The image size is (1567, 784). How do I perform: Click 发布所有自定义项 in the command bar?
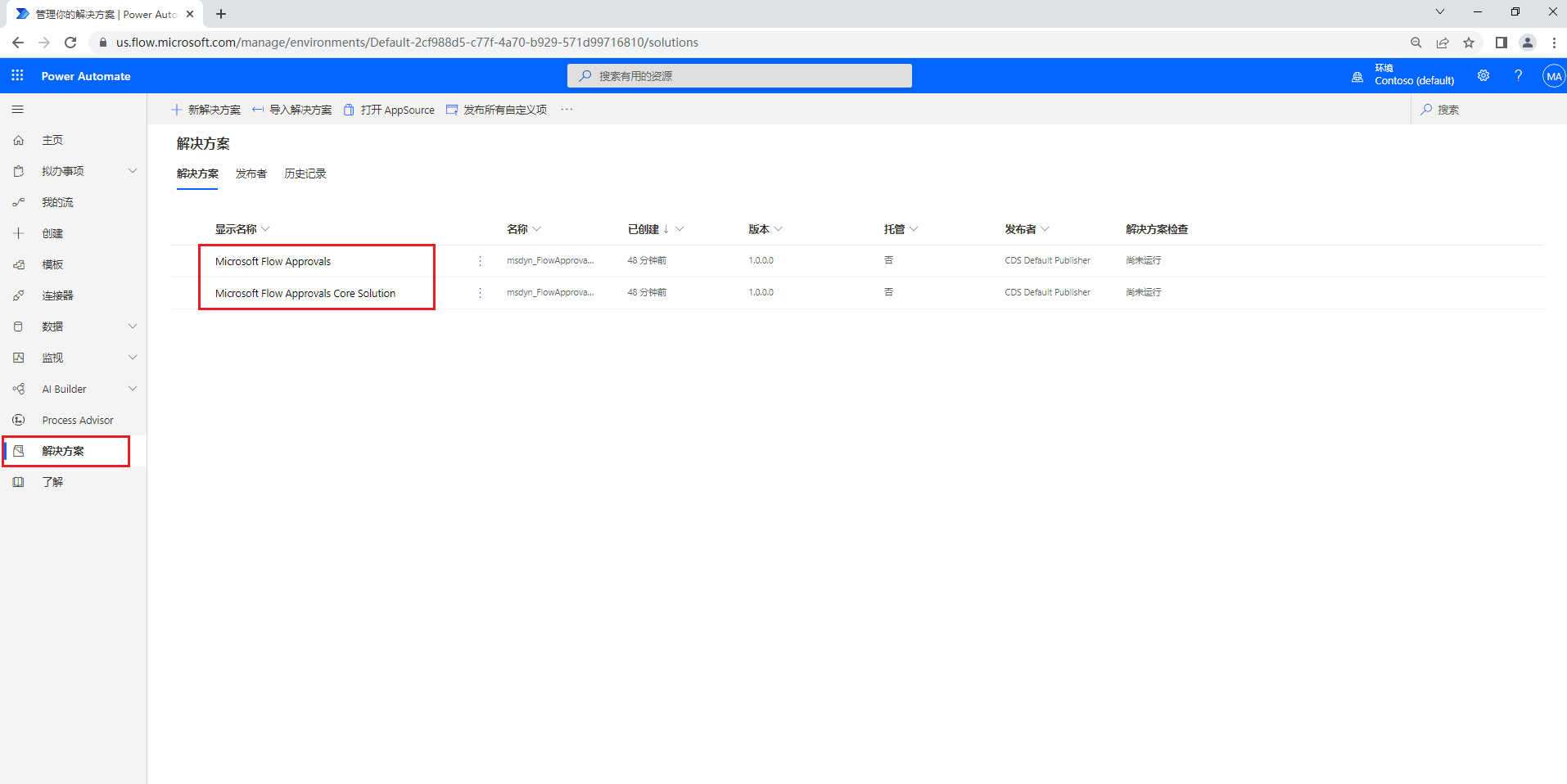coord(496,110)
